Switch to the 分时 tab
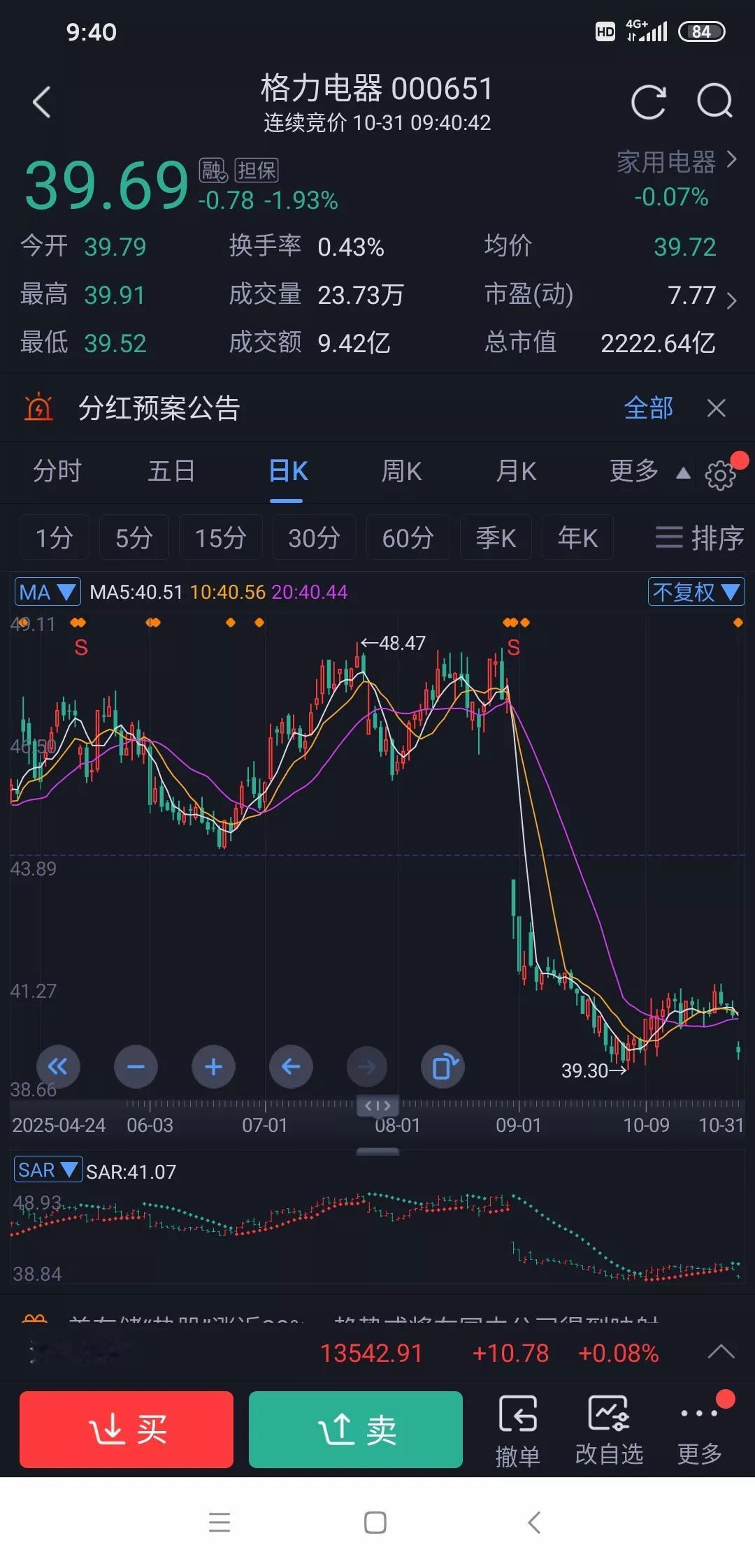Image resolution: width=755 pixels, height=1568 pixels. click(57, 471)
